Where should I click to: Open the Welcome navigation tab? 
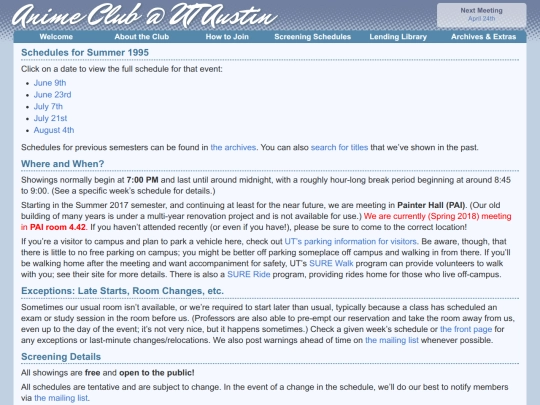coord(56,37)
